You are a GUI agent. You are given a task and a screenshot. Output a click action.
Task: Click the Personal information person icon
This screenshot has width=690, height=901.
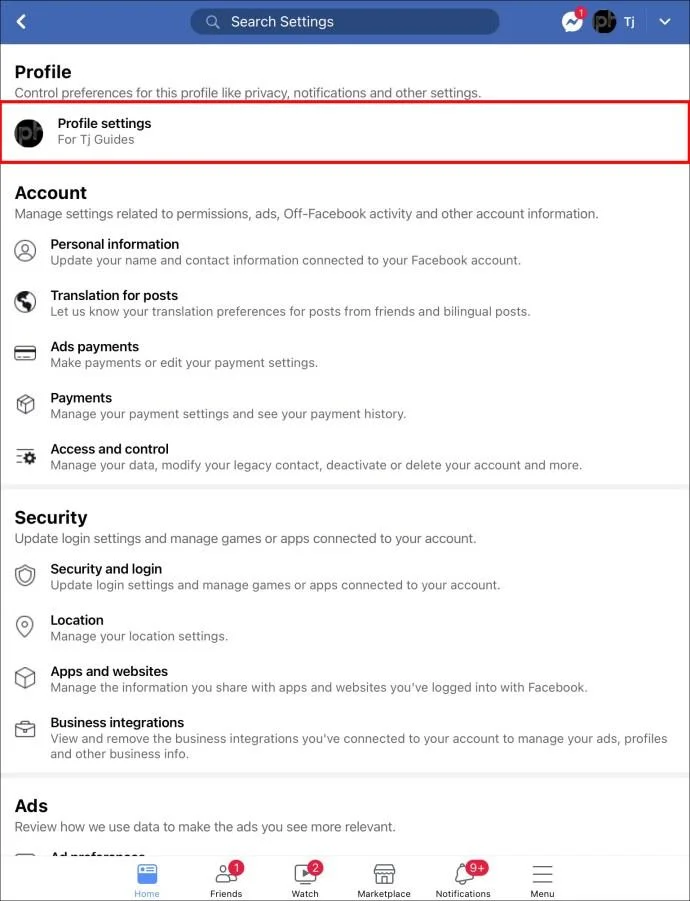(x=25, y=251)
